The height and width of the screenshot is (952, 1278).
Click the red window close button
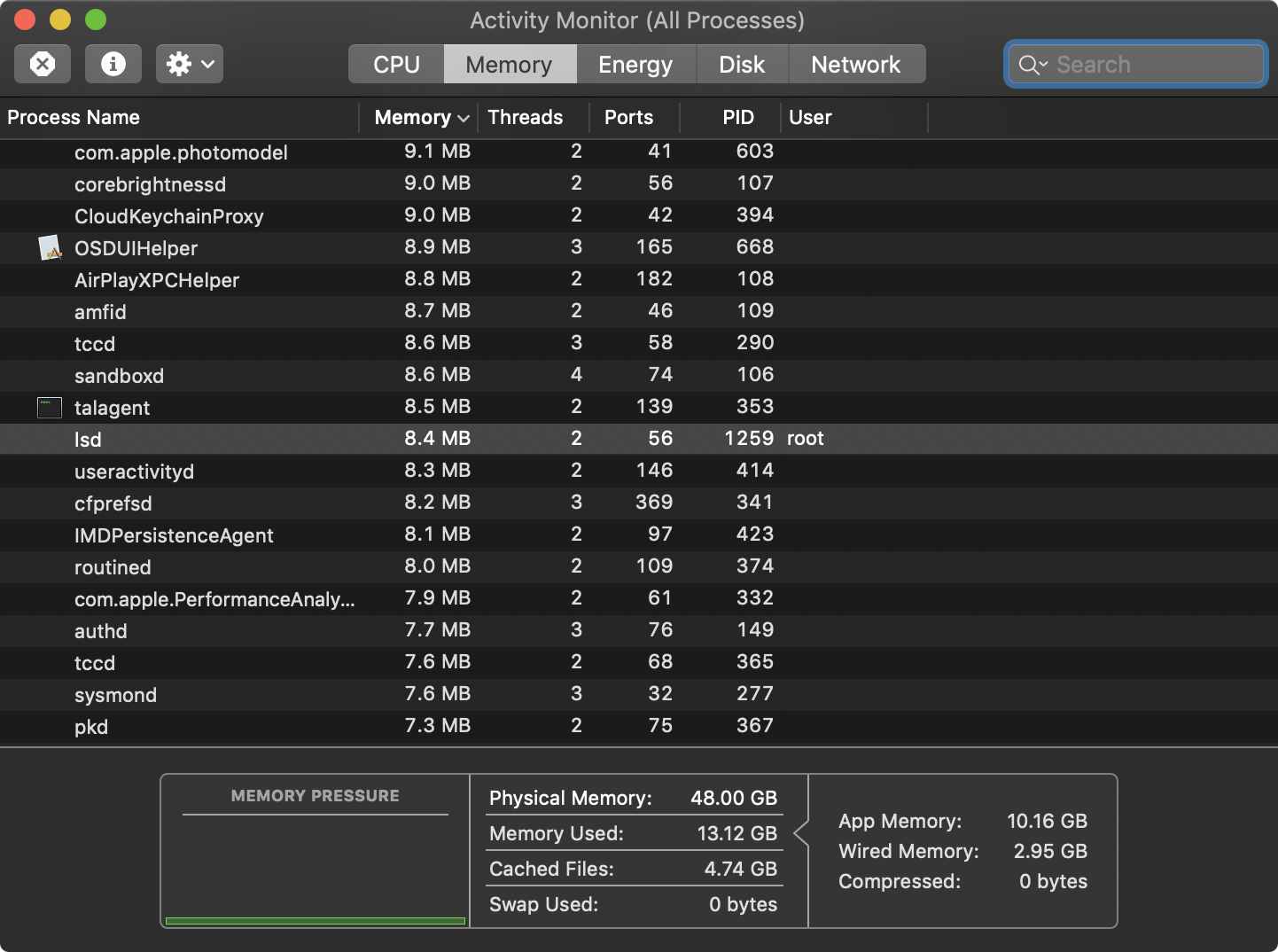[x=25, y=20]
